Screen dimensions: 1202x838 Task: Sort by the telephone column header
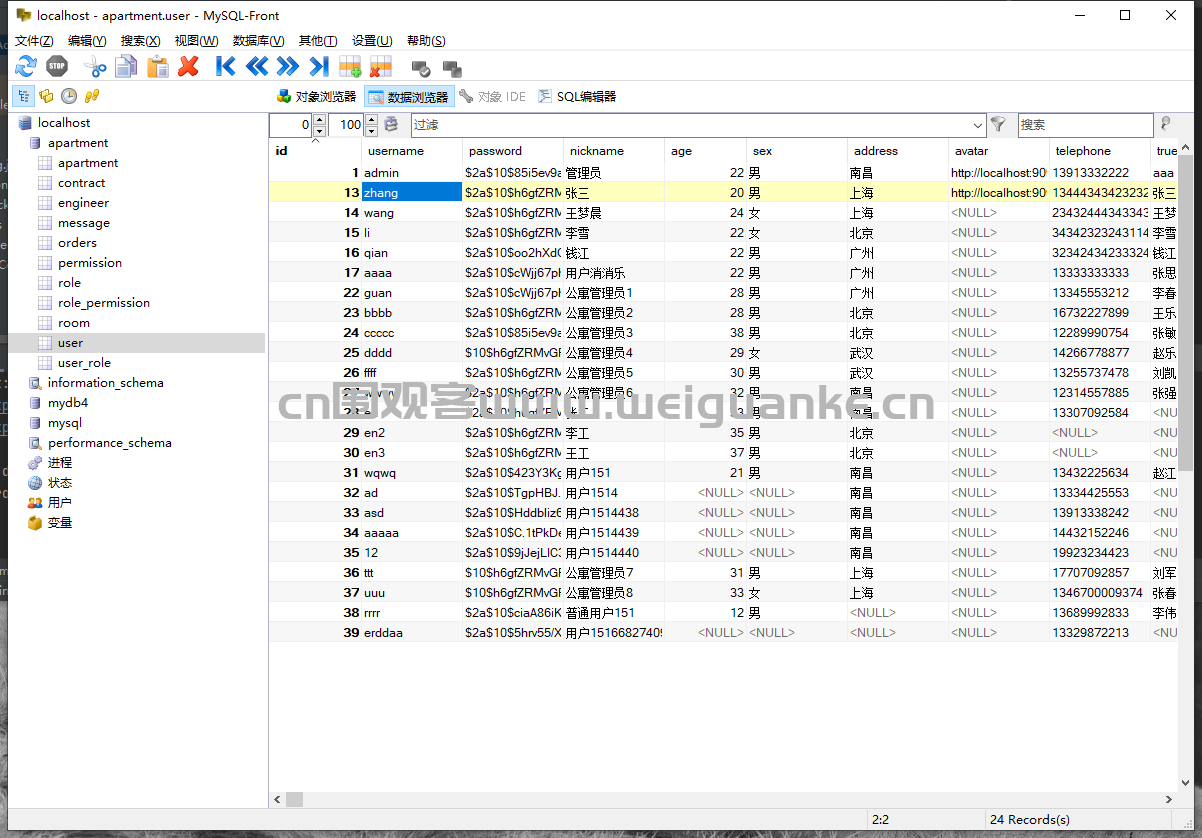click(x=1099, y=151)
